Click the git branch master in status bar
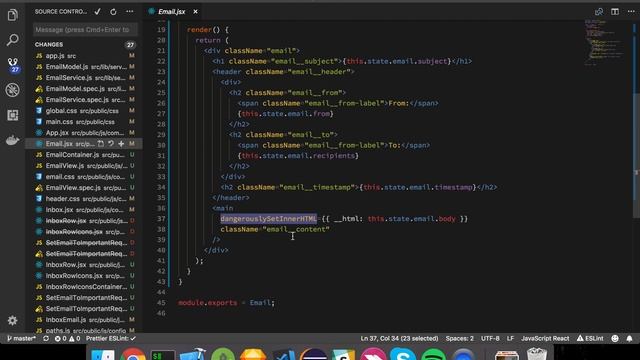640x360 pixels. coord(22,338)
